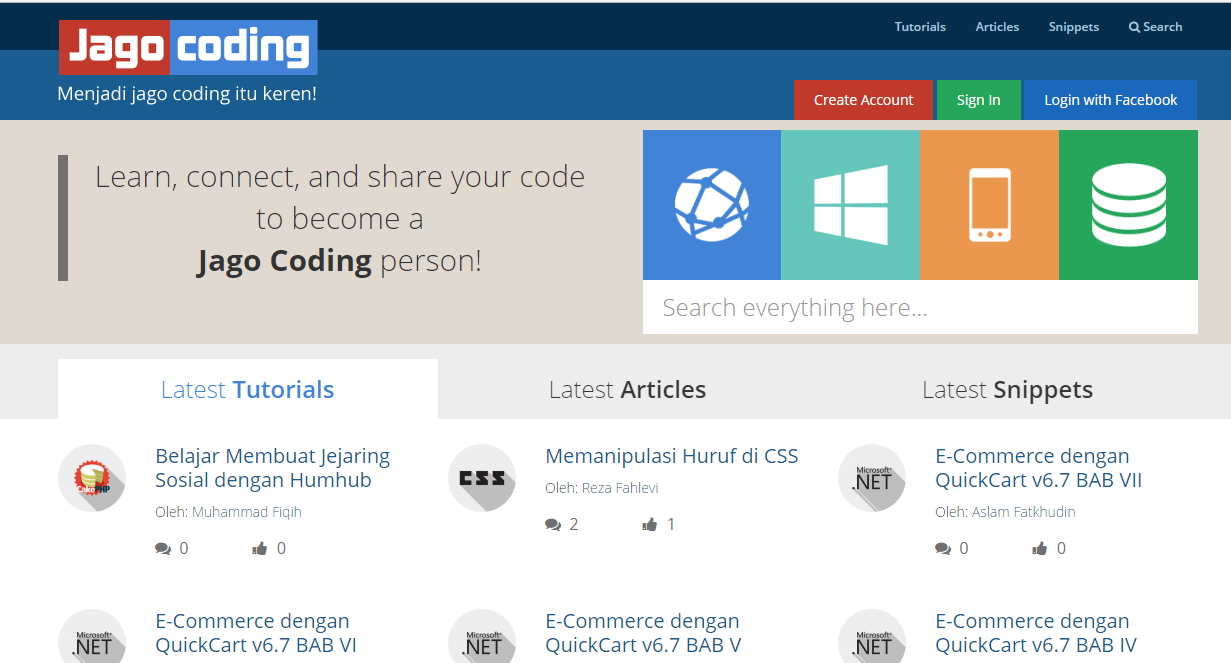Open the Tutorials menu item
1231x663 pixels.
[920, 27]
